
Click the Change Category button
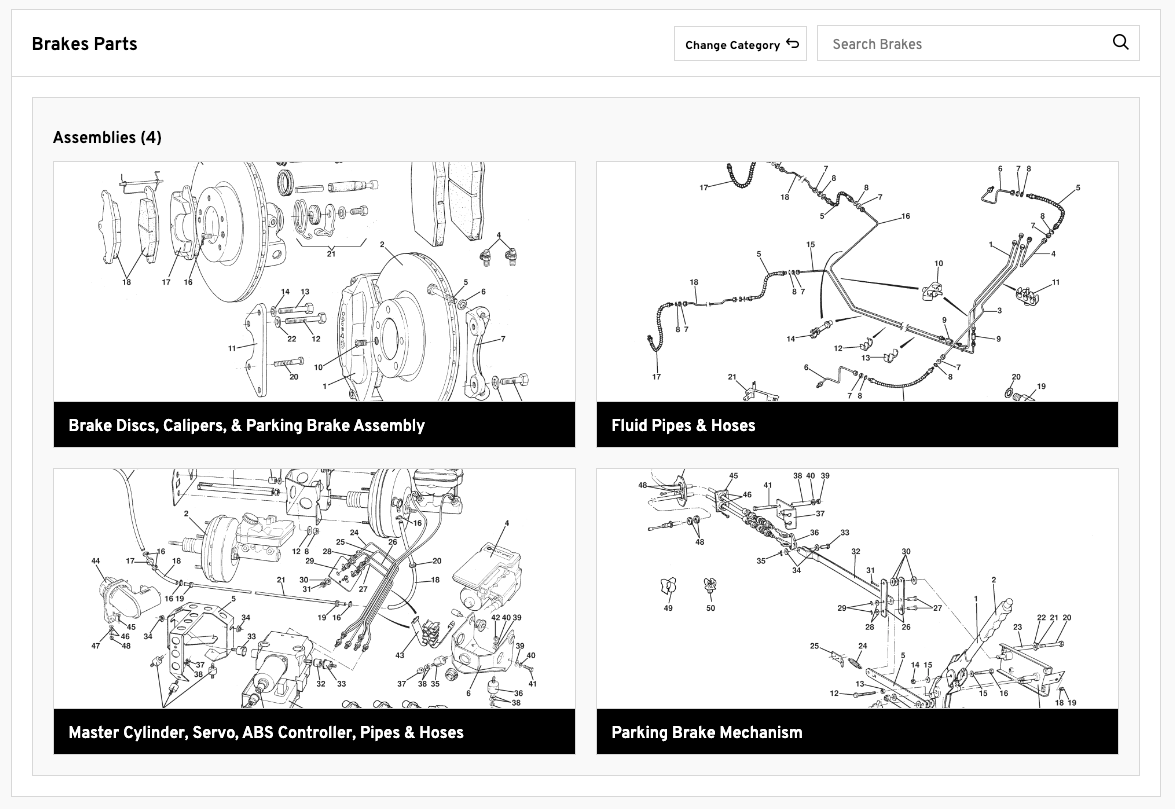click(732, 44)
